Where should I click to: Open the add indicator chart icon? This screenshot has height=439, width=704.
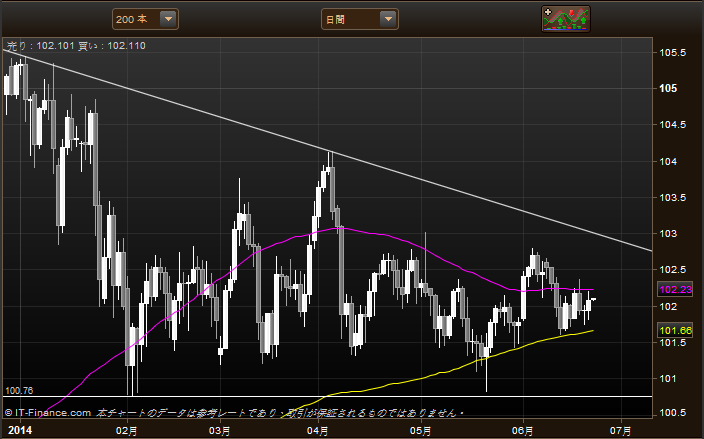[x=566, y=19]
